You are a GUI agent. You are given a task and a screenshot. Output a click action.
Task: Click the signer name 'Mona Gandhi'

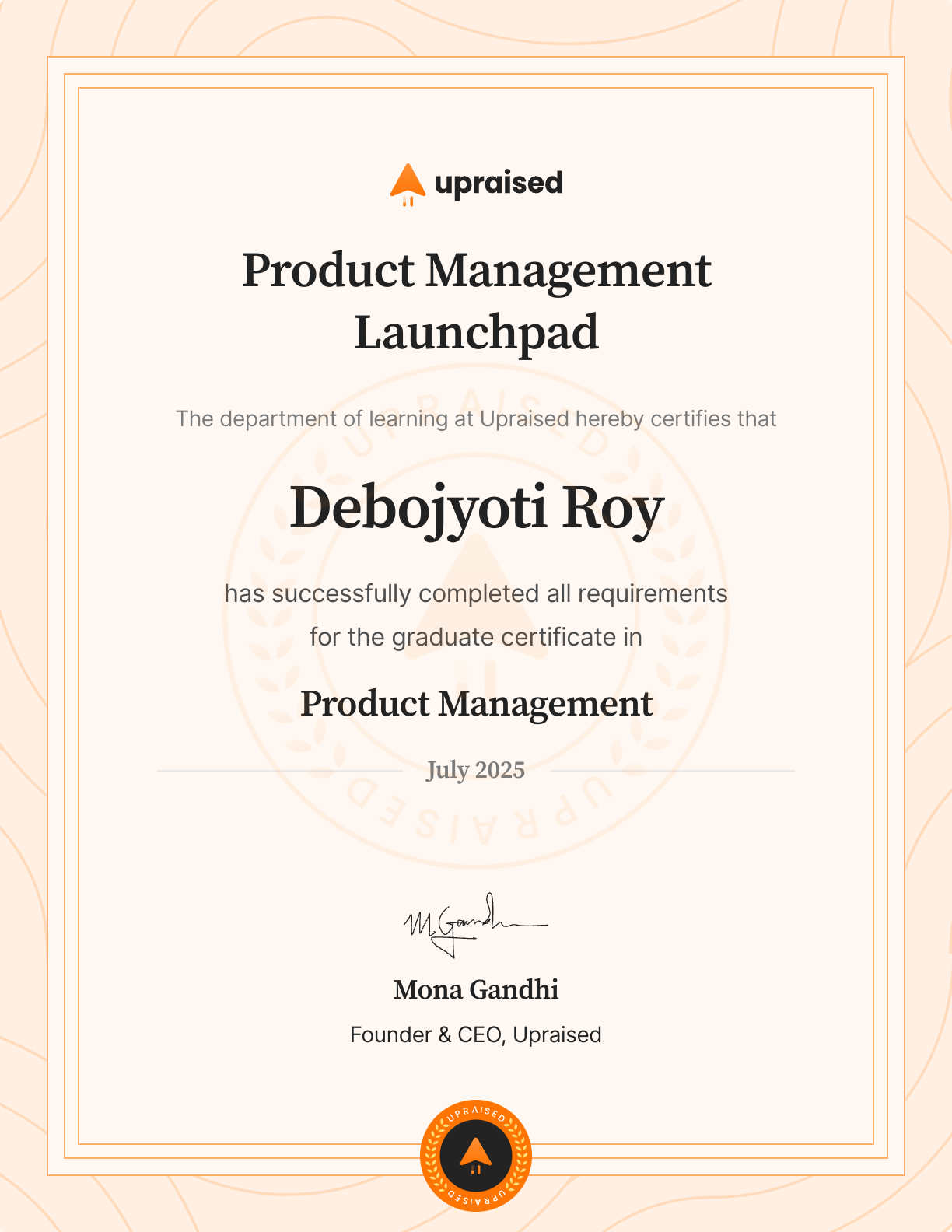coord(476,989)
